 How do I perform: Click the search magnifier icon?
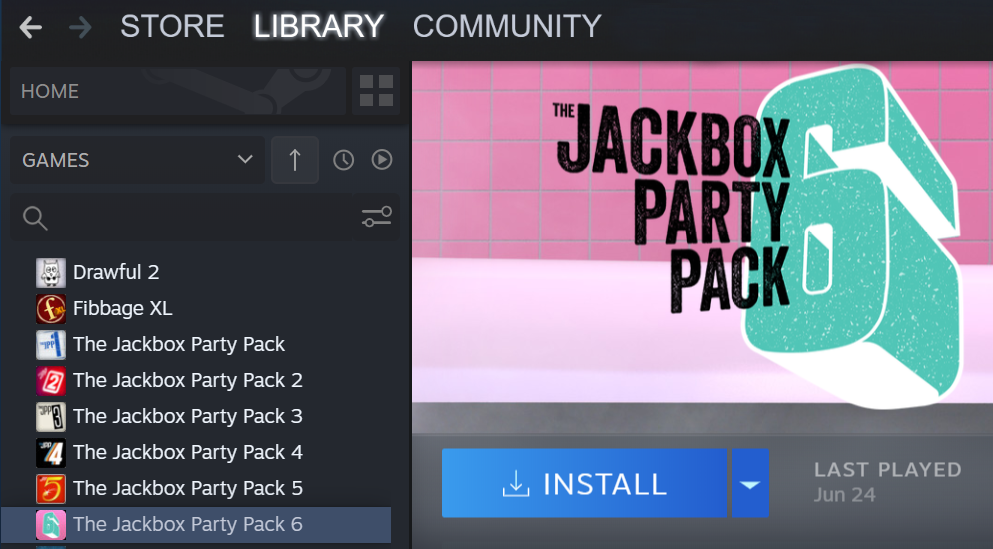(x=35, y=218)
